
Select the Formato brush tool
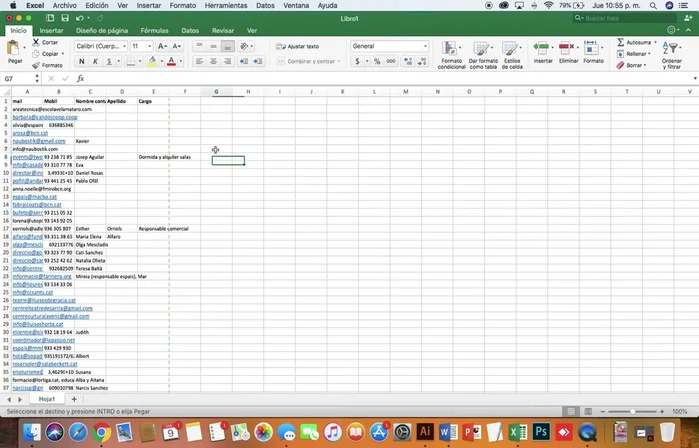pos(35,65)
